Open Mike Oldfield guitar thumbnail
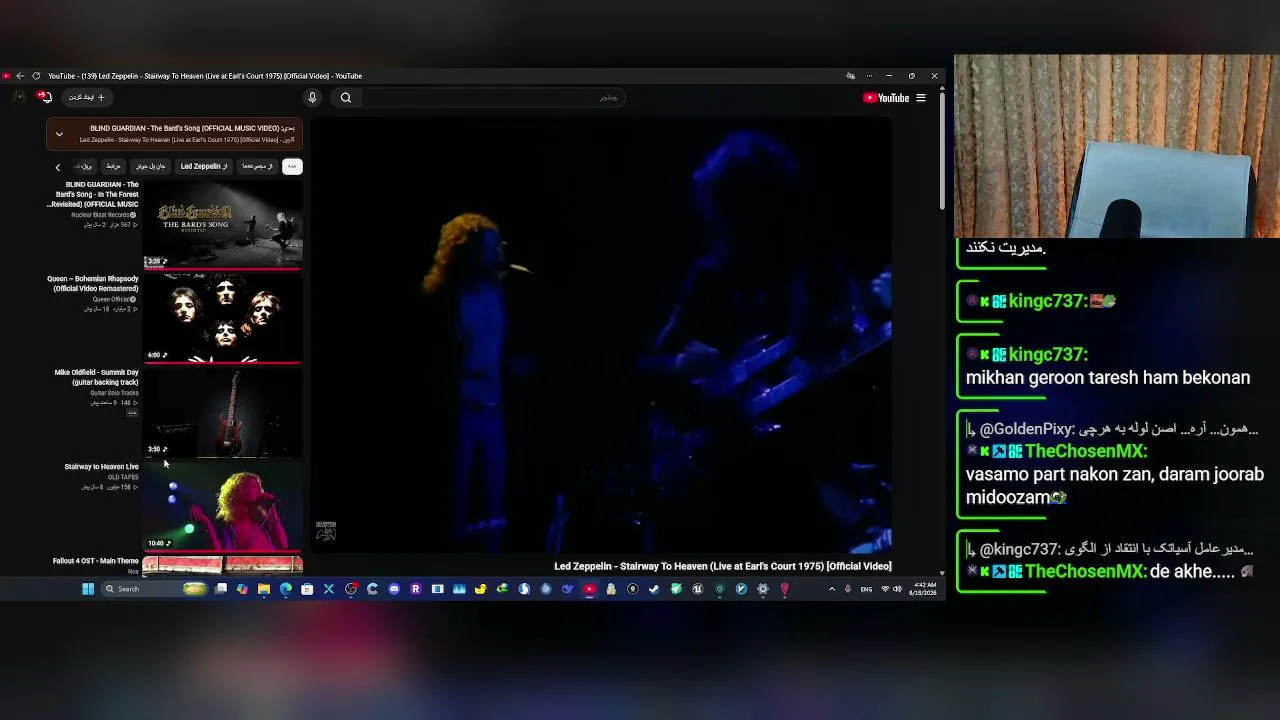This screenshot has height=720, width=1280. (x=222, y=413)
